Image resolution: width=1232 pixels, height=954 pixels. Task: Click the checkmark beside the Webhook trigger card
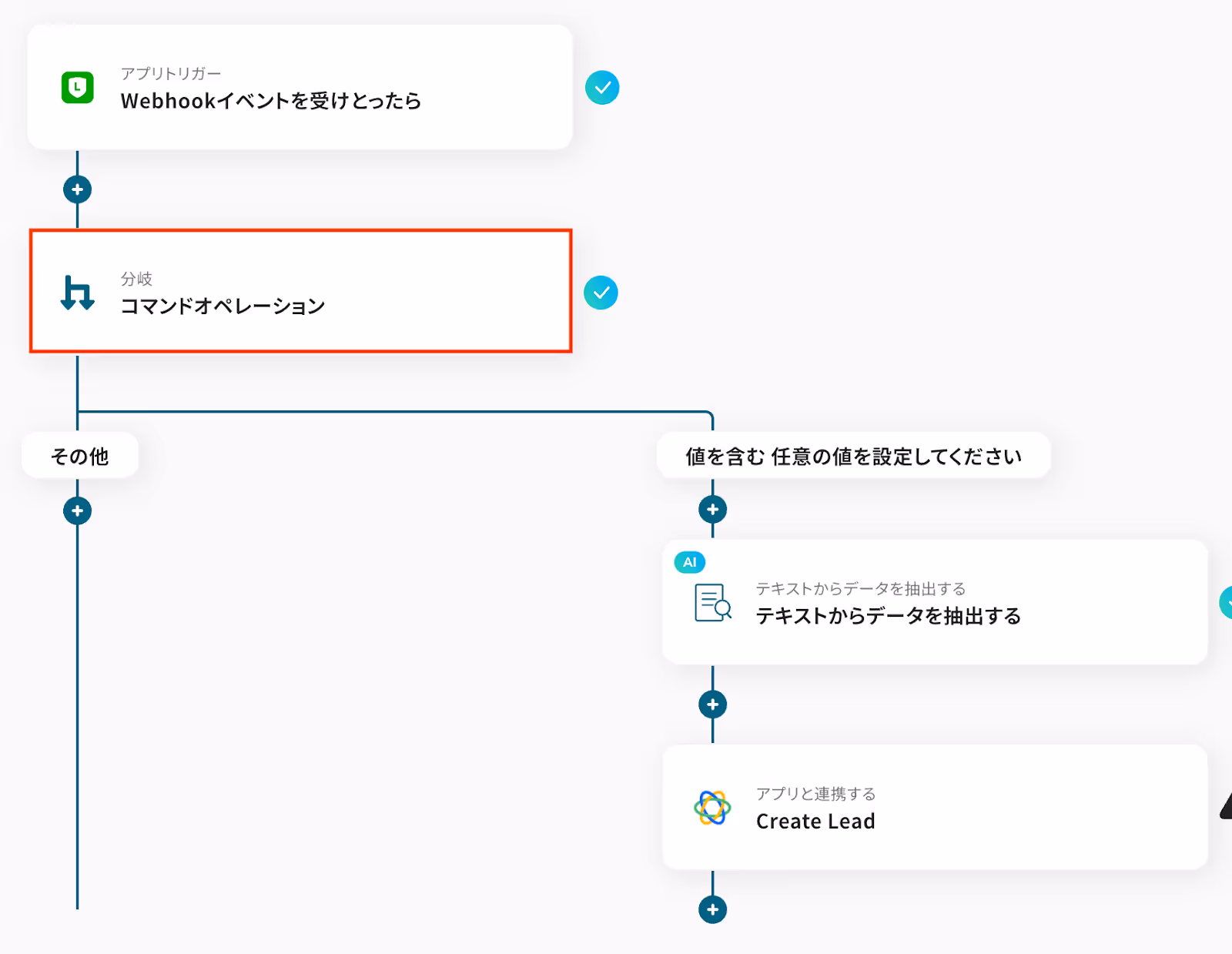(x=602, y=88)
